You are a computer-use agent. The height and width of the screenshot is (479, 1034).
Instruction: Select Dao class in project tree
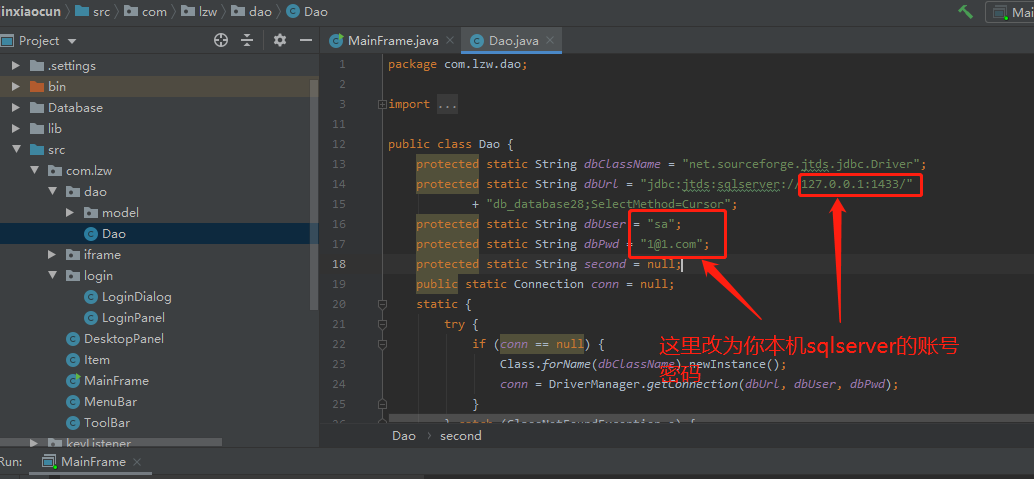pos(113,234)
